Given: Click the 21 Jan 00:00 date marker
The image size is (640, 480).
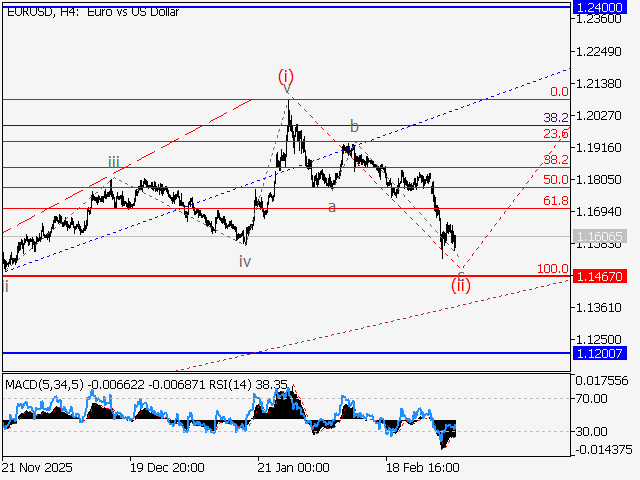Looking at the screenshot, I should click(x=293, y=467).
